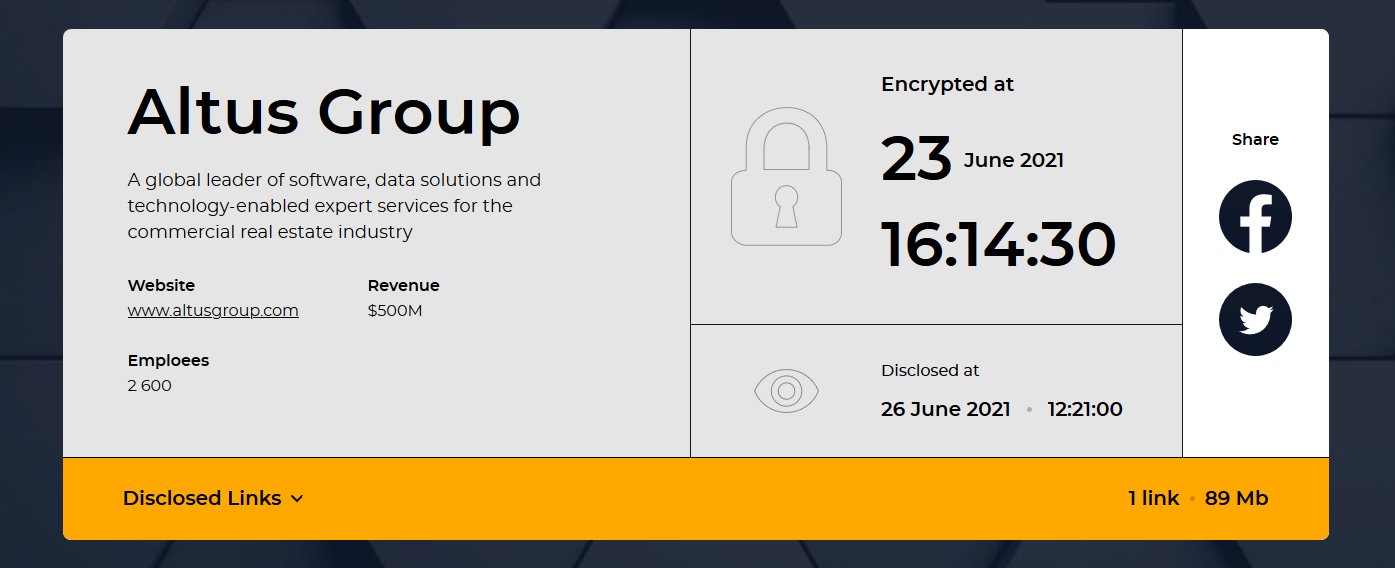Viewport: 1395px width, 568px height.
Task: Open the Disclosed Links section label
Action: 202,498
